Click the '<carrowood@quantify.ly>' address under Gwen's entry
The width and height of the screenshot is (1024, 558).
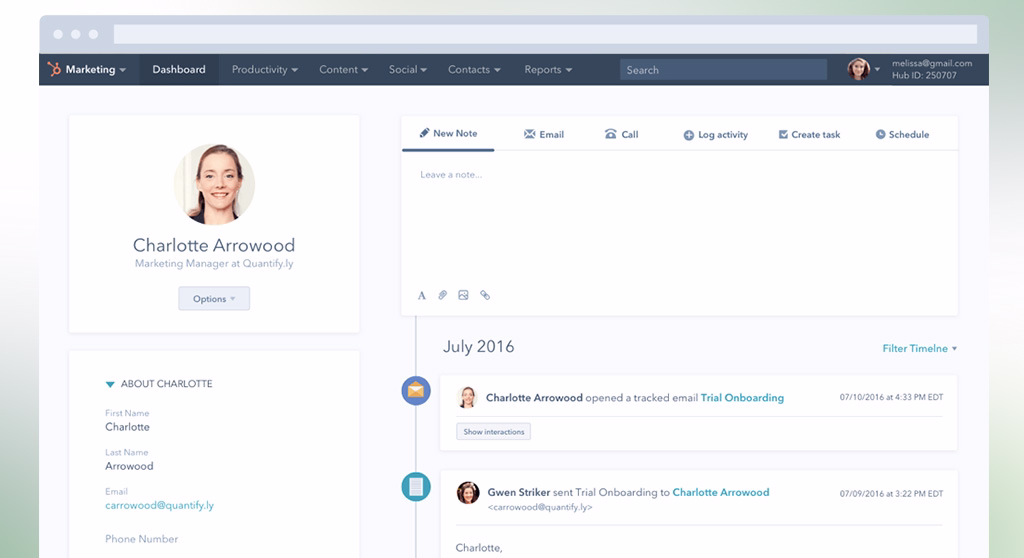[x=540, y=507]
